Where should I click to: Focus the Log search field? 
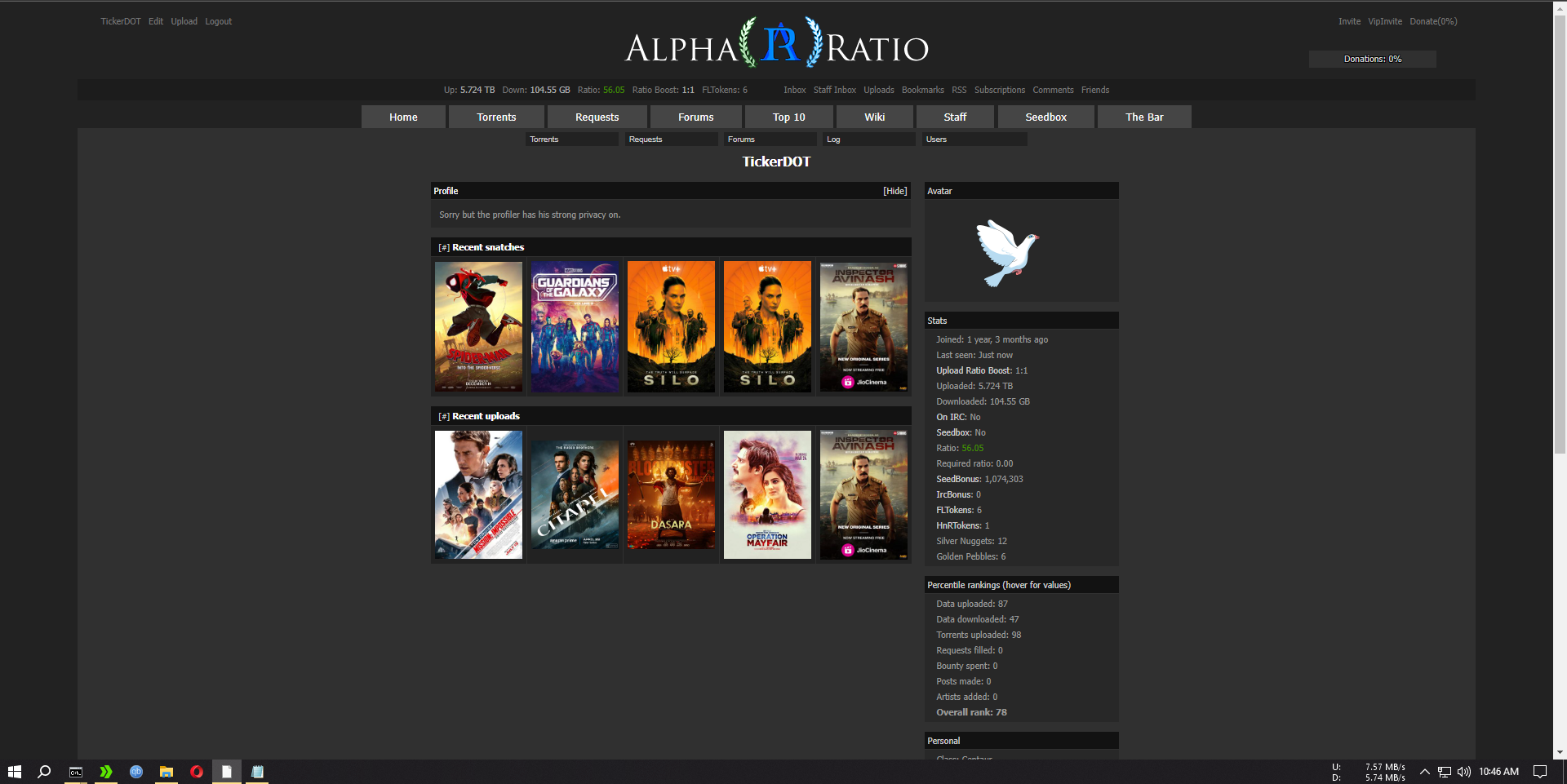(x=869, y=140)
